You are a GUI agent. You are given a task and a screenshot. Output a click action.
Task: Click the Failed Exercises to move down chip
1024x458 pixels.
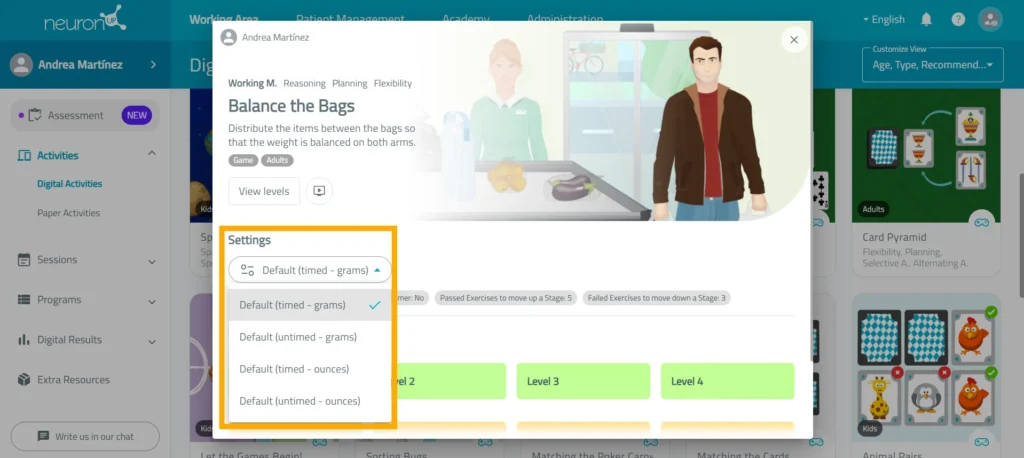point(656,298)
